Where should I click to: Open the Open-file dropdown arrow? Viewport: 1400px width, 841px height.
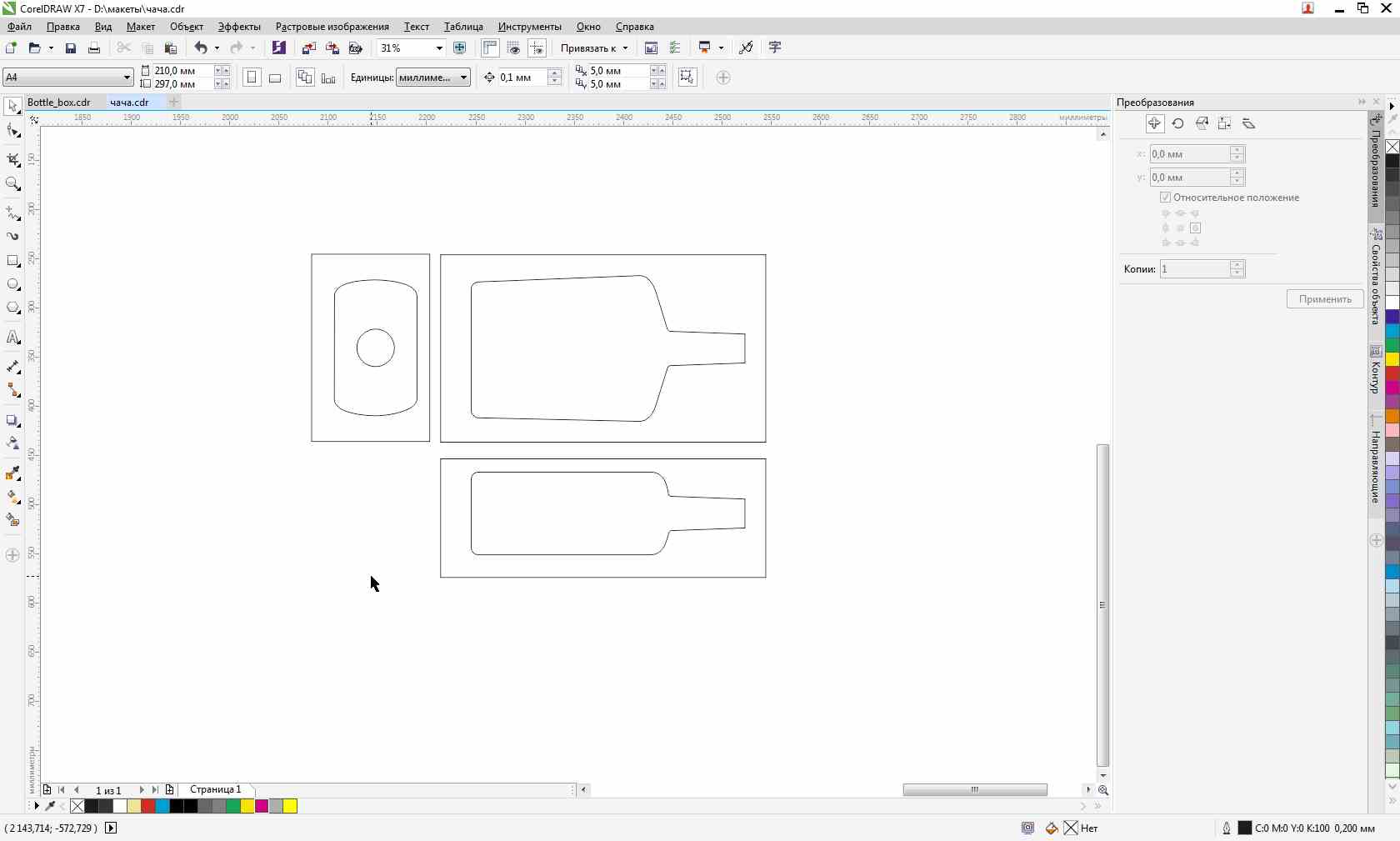(x=51, y=48)
